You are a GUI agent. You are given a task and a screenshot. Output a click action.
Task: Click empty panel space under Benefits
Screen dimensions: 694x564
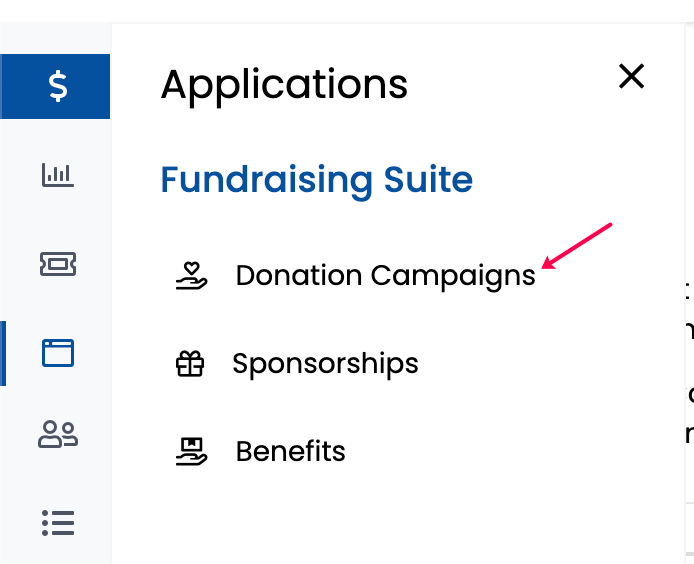[397, 518]
